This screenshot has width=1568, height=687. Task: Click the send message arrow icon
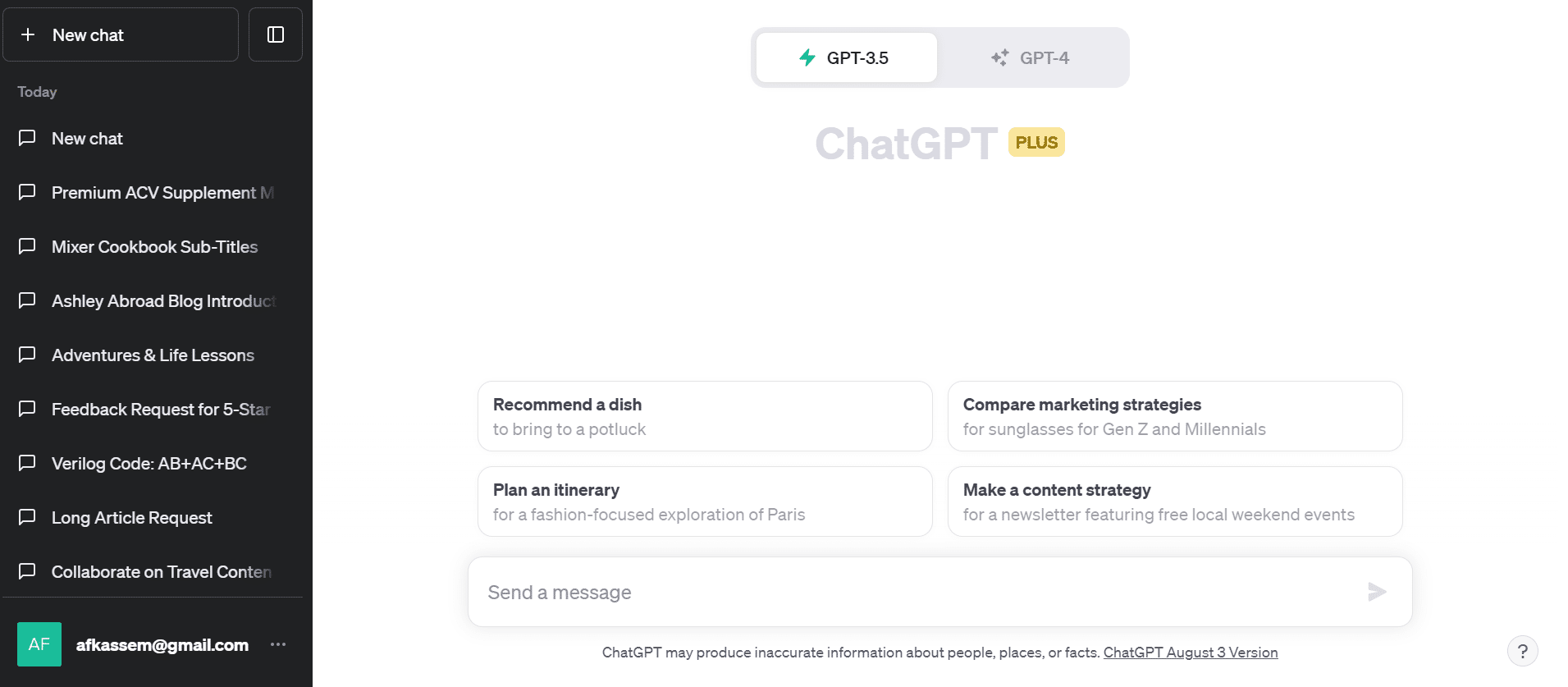click(1377, 592)
